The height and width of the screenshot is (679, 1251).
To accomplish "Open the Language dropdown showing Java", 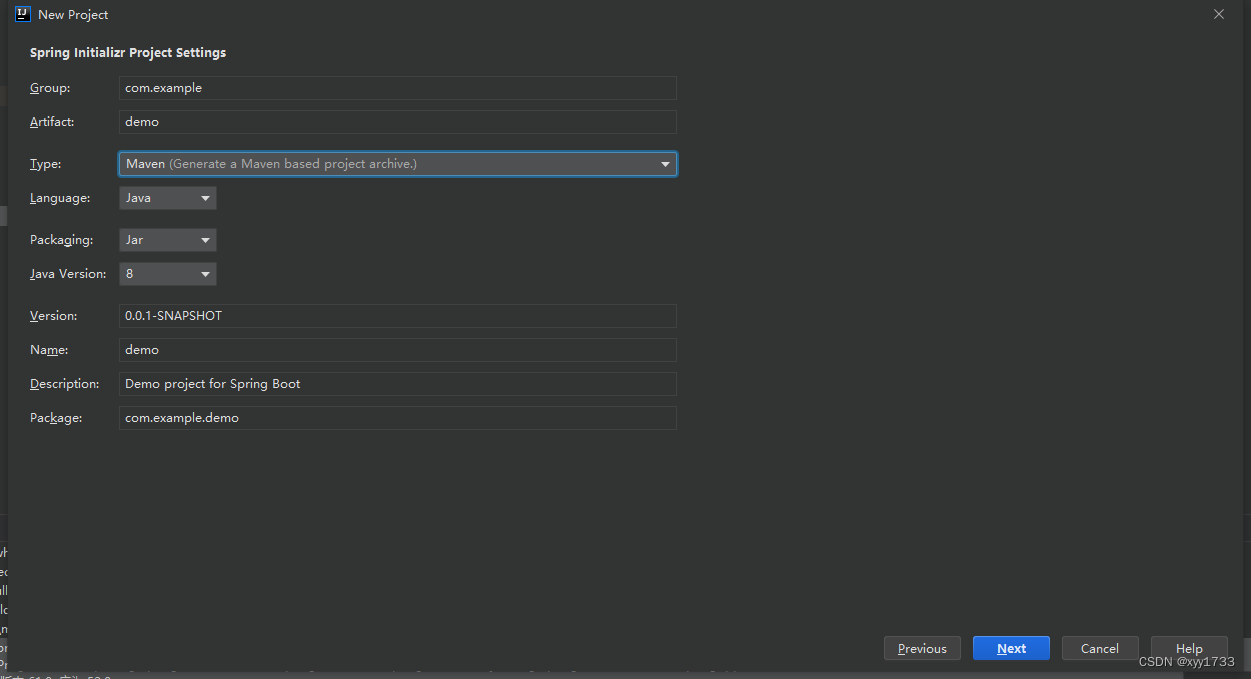I will [168, 198].
